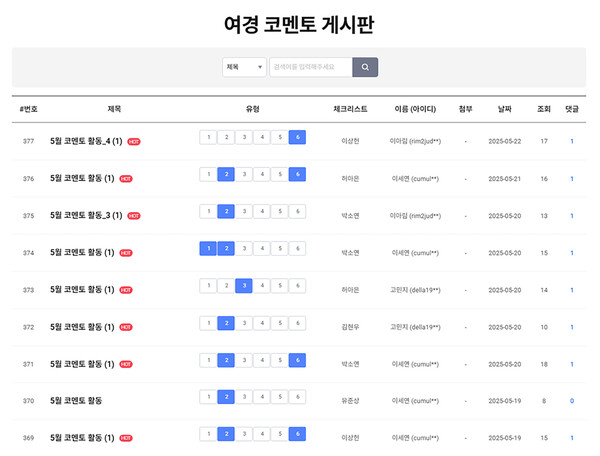Click post number 375

tap(28, 216)
